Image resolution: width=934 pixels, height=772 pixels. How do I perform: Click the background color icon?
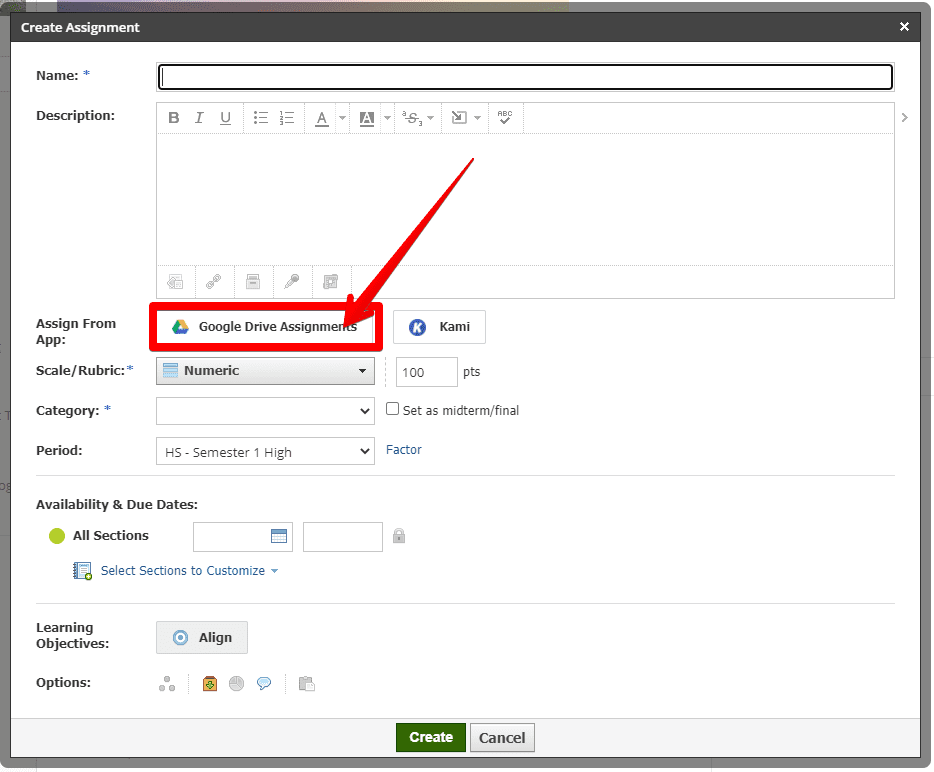367,118
